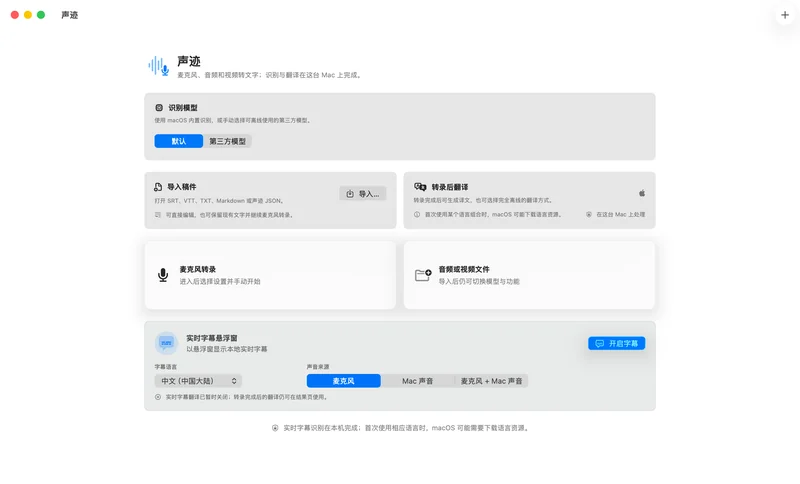
Task: Click text 导入后仍可切换模型与功能
Action: point(479,282)
